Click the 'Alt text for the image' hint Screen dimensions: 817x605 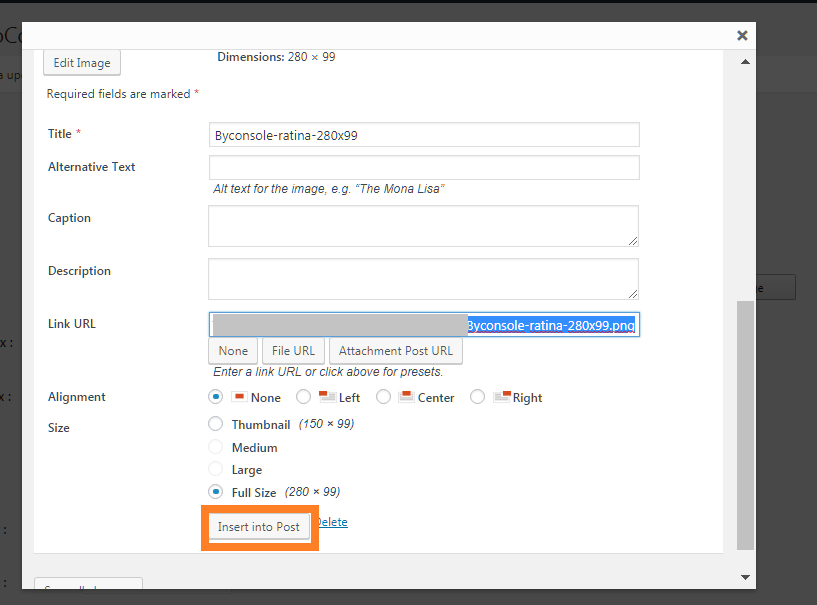tap(328, 189)
